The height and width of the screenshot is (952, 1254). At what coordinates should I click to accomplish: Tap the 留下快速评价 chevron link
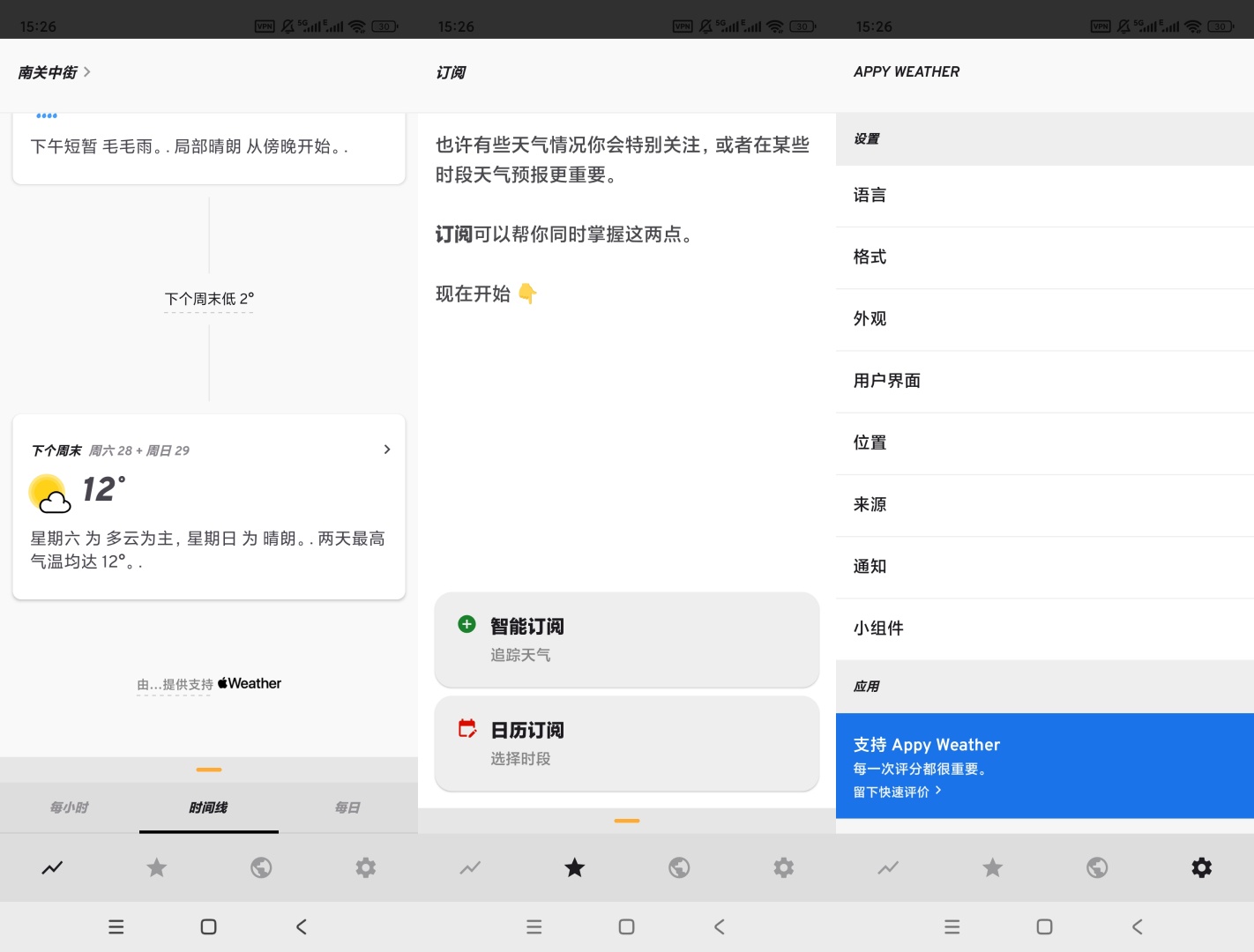pyautogui.click(x=898, y=792)
